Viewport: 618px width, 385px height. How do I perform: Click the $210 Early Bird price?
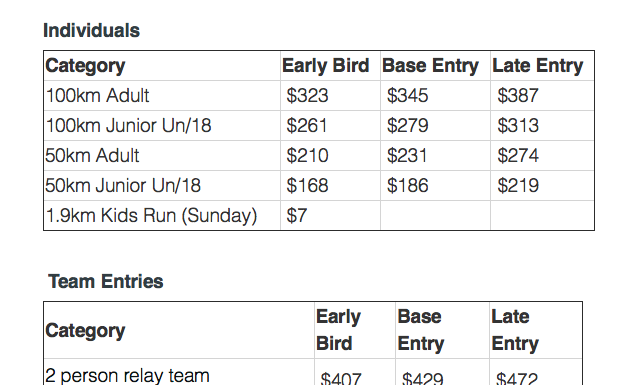307,156
